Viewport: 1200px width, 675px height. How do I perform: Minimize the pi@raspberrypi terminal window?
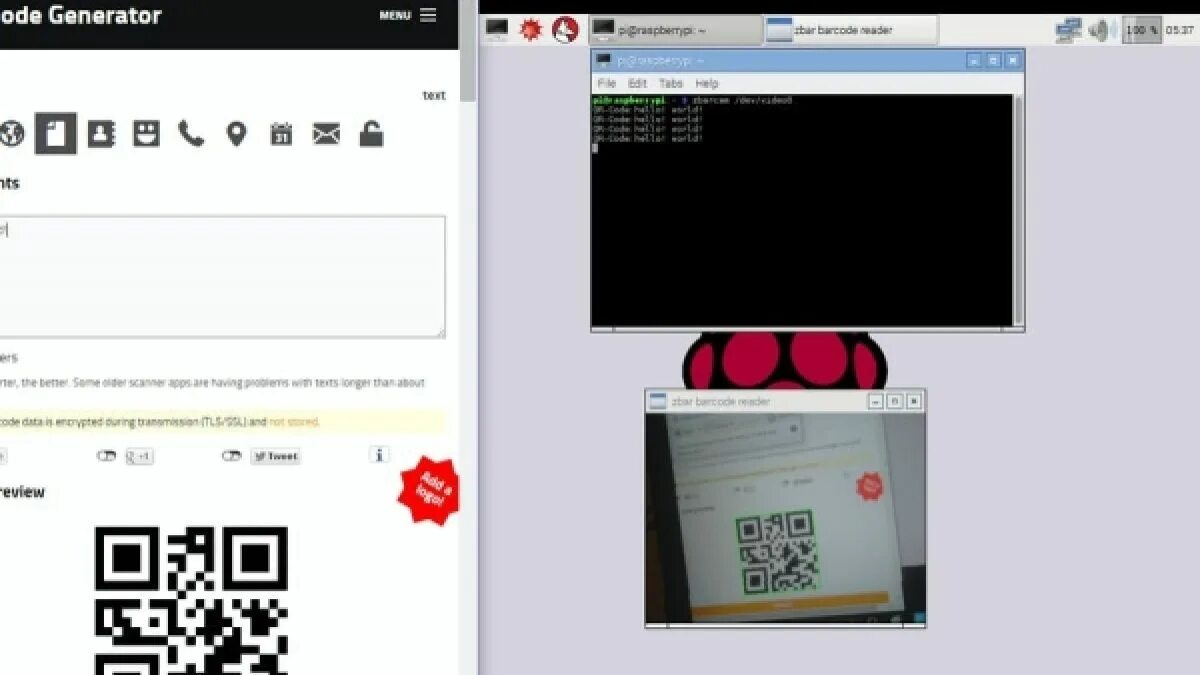[x=974, y=60]
